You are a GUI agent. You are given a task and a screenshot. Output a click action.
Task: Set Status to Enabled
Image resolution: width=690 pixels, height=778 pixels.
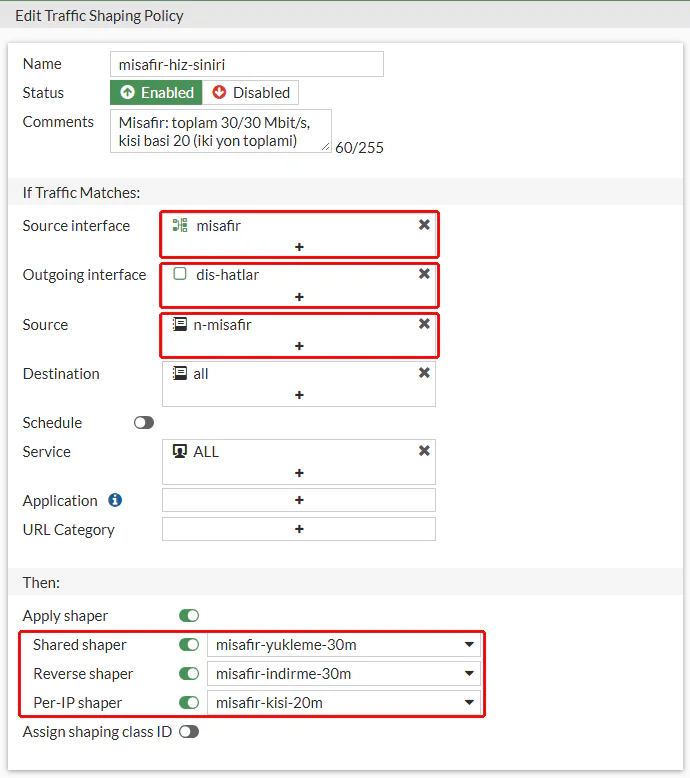click(156, 93)
